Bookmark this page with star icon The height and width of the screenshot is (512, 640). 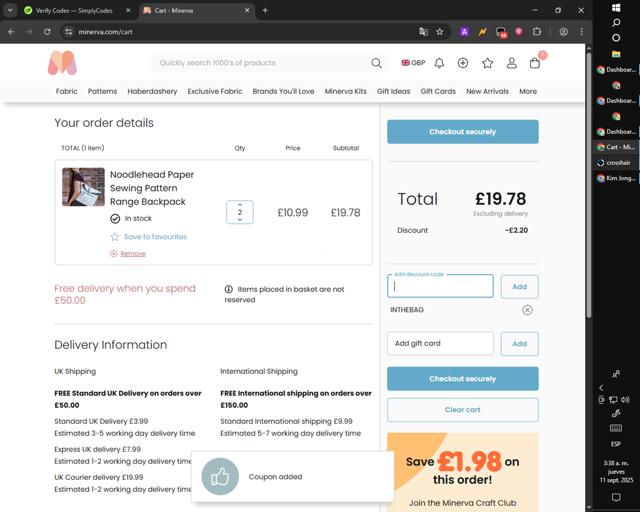[440, 32]
